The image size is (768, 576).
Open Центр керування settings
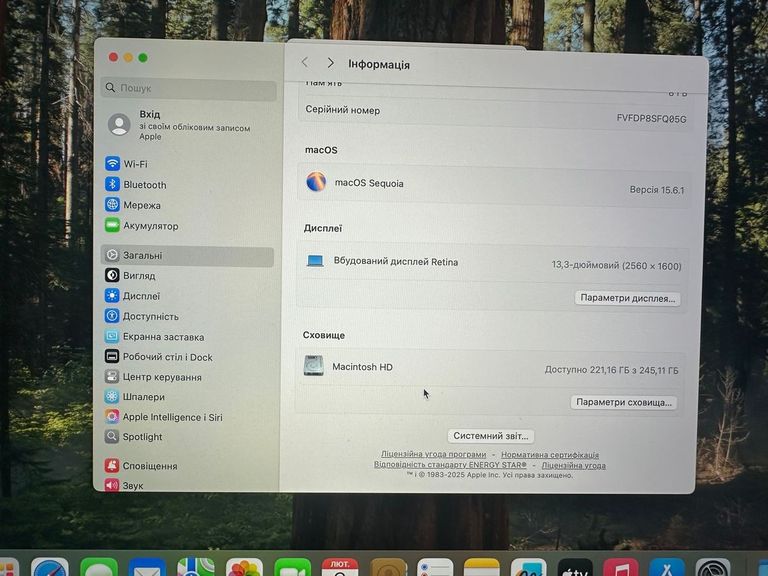point(153,377)
